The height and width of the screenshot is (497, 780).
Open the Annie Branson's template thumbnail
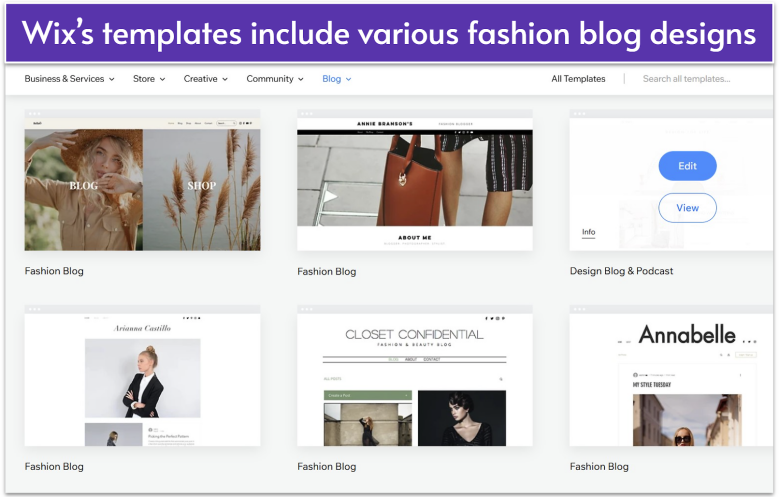point(415,180)
